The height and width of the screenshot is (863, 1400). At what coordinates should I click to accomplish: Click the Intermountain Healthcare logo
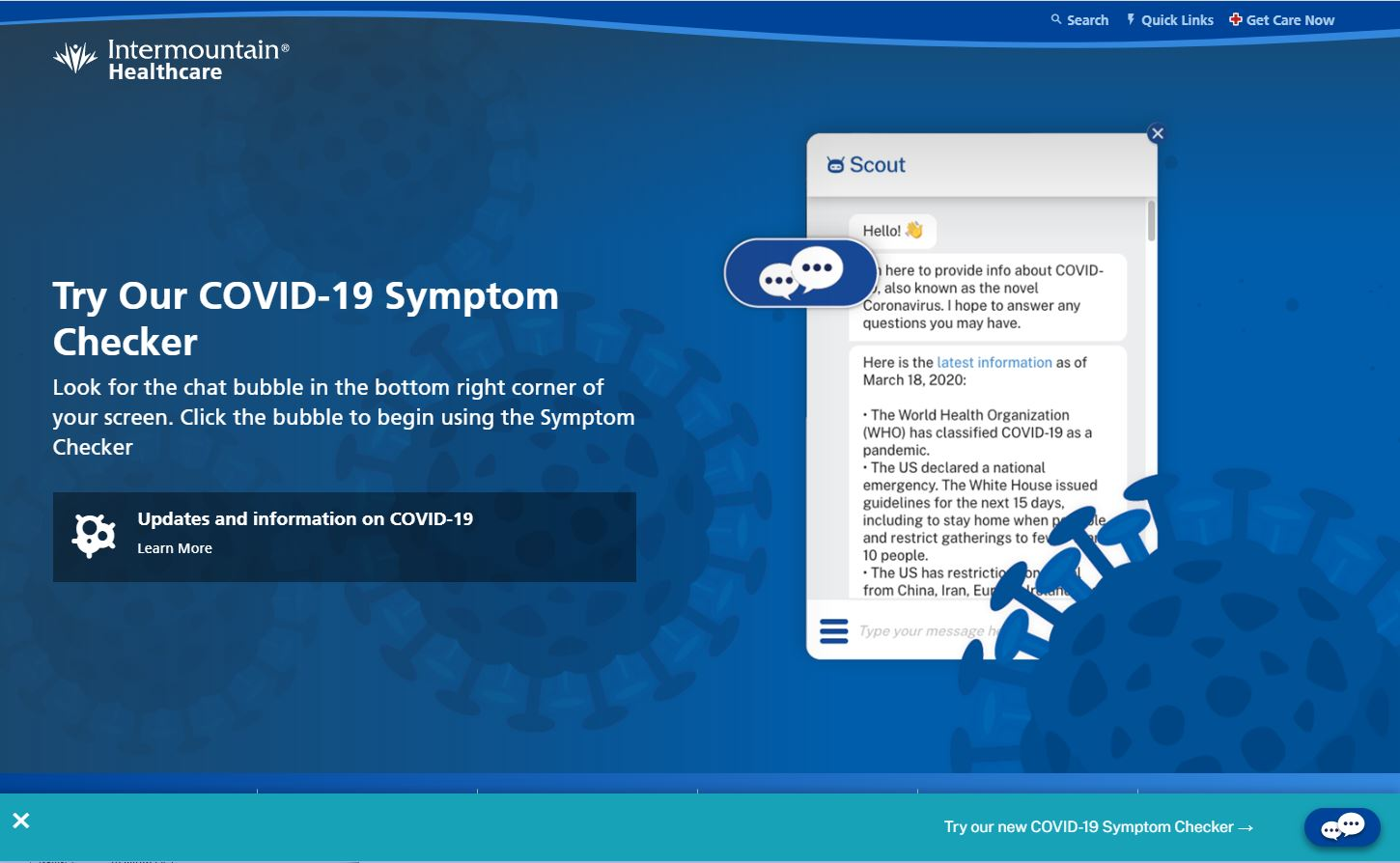click(x=171, y=60)
